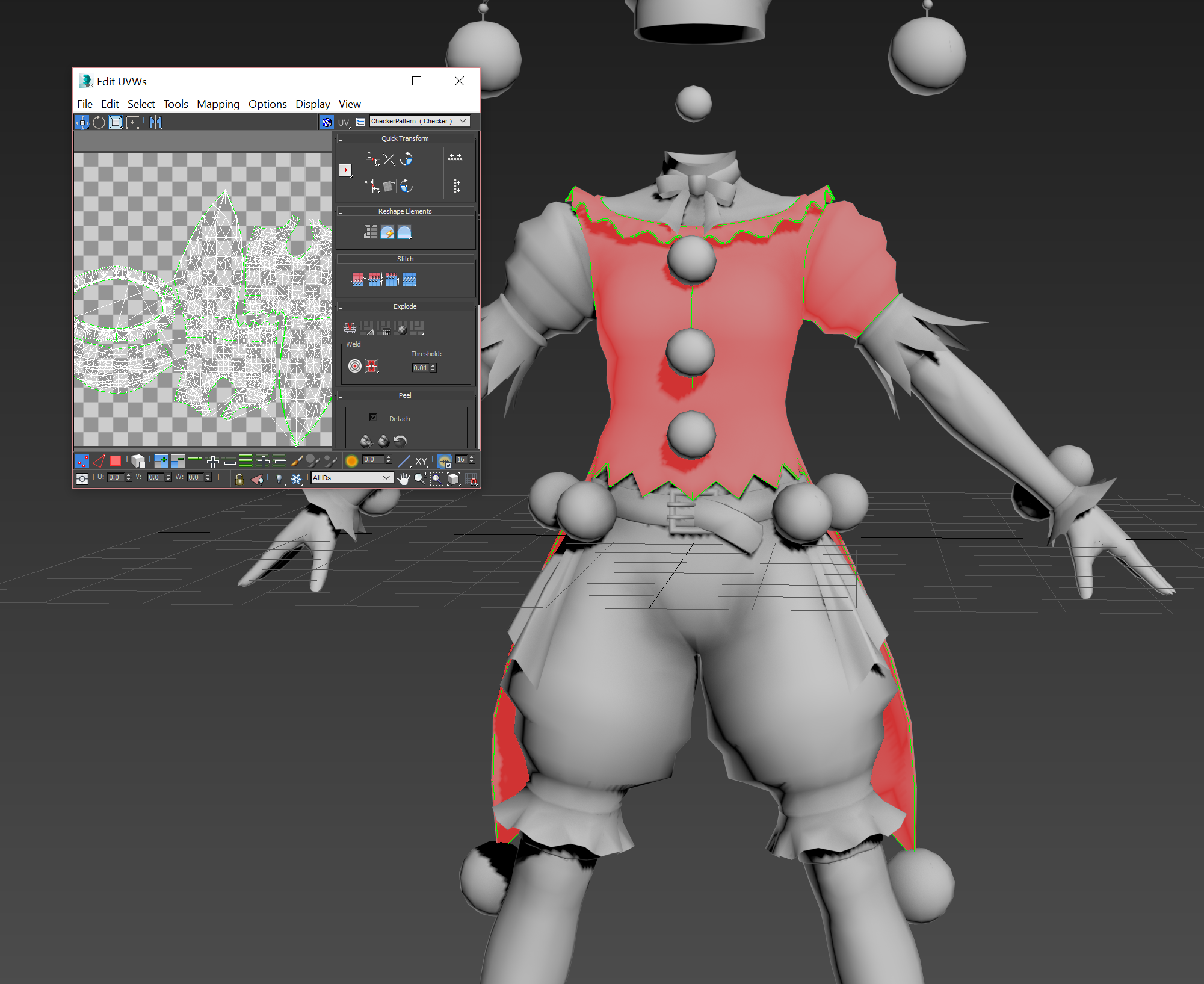The height and width of the screenshot is (984, 1204).
Task: Select the Pan view hand tool
Action: 403,478
